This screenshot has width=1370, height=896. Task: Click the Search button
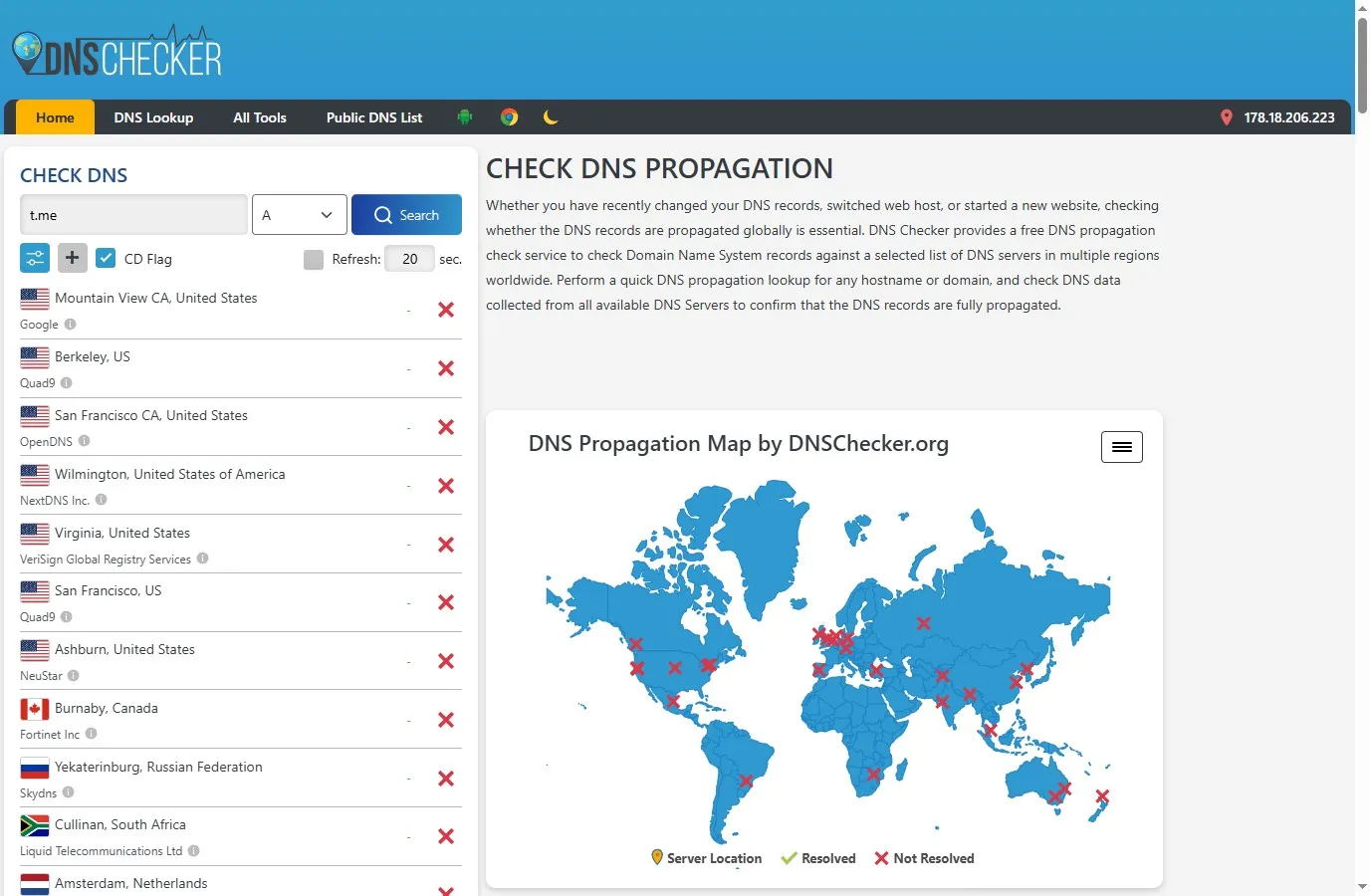[x=406, y=215]
